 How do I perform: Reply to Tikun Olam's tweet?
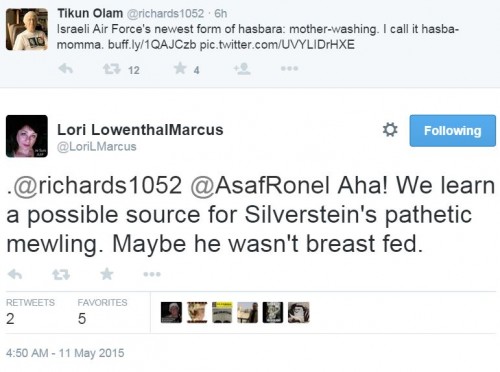tap(66, 69)
